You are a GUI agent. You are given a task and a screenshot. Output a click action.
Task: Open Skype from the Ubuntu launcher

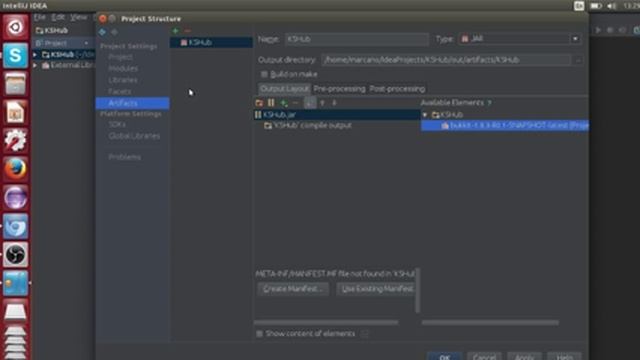point(16,56)
